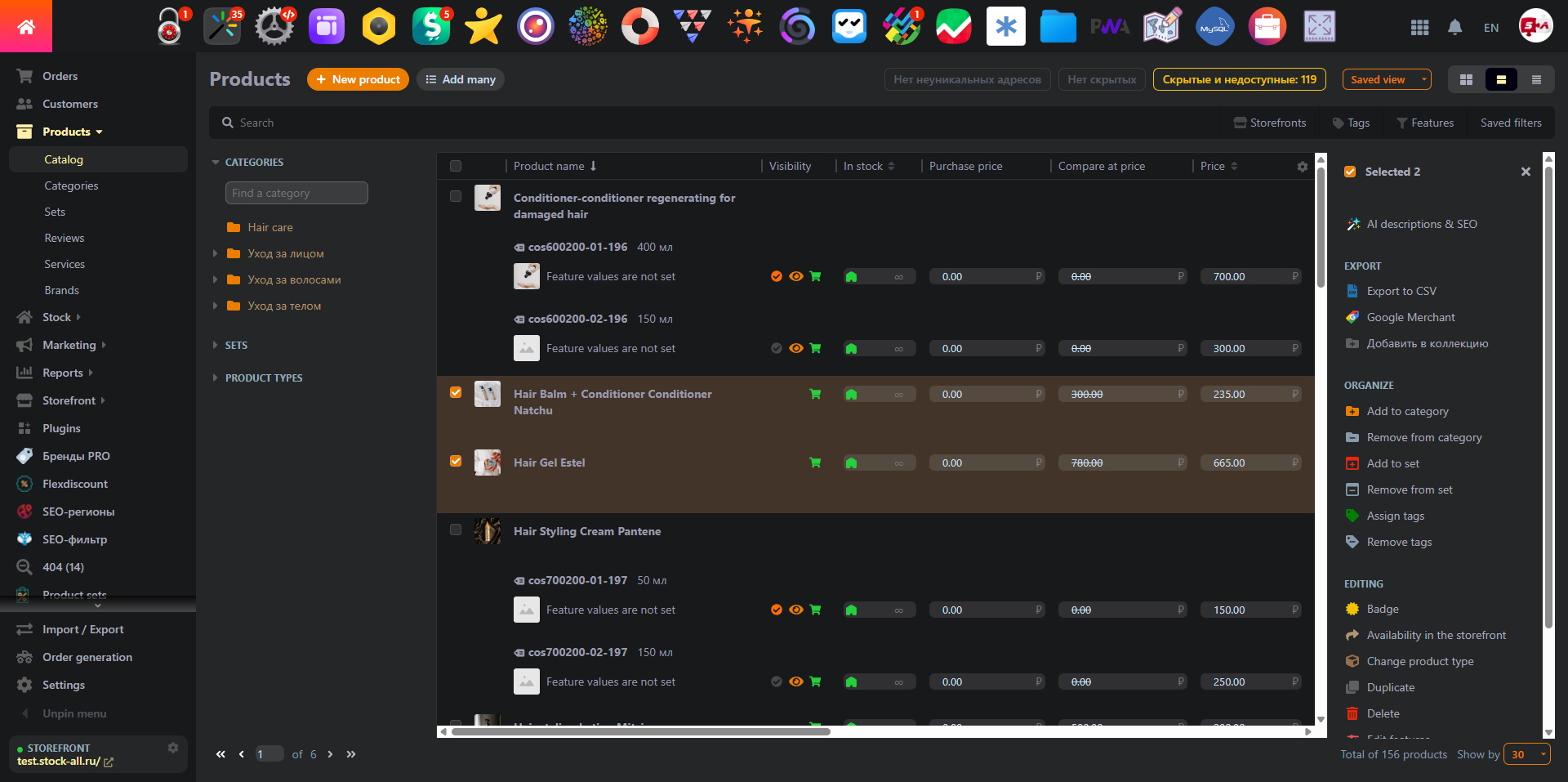This screenshot has width=1568, height=782.
Task: Click the Brands PRO sidebar icon
Action: click(24, 456)
